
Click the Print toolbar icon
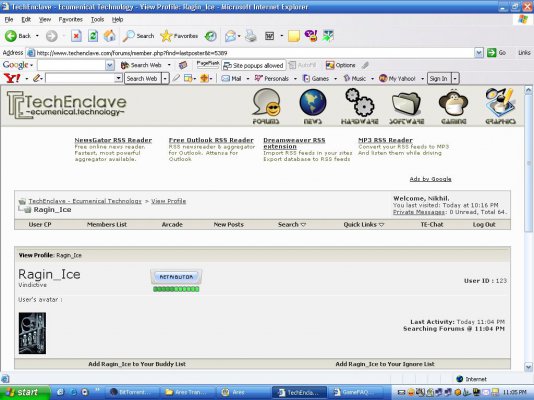(251, 36)
